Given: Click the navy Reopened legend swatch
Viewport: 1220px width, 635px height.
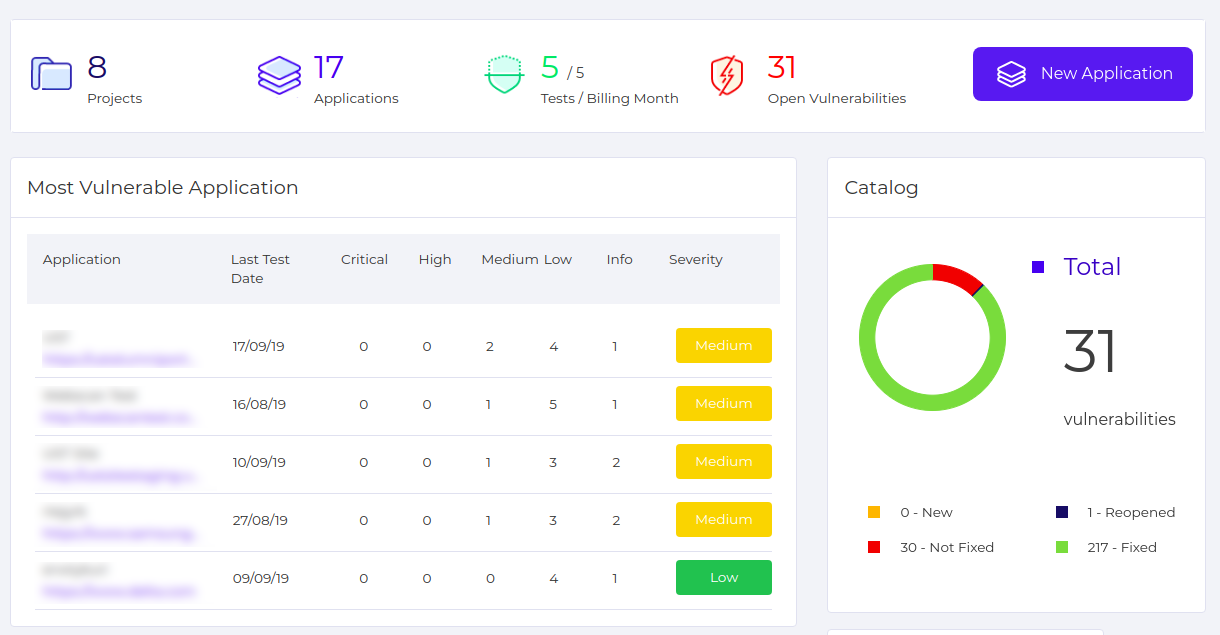Looking at the screenshot, I should click(x=1062, y=512).
